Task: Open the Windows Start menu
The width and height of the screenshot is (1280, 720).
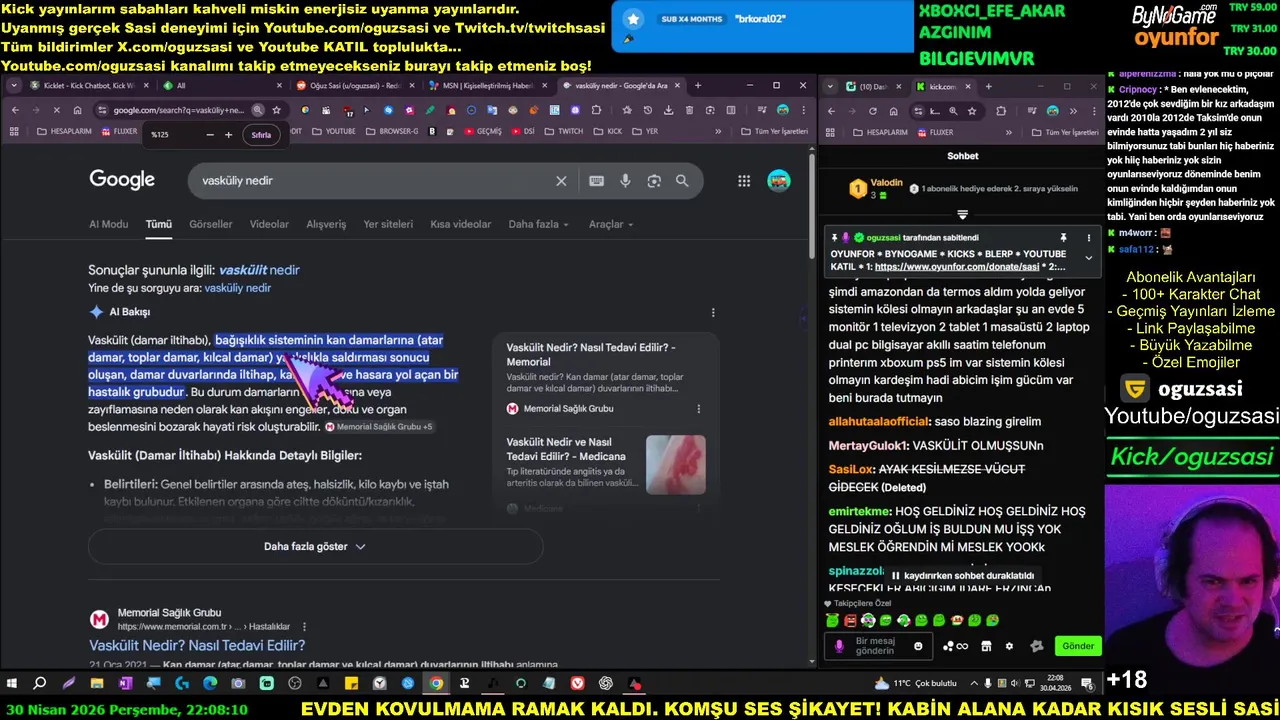Action: 12,684
